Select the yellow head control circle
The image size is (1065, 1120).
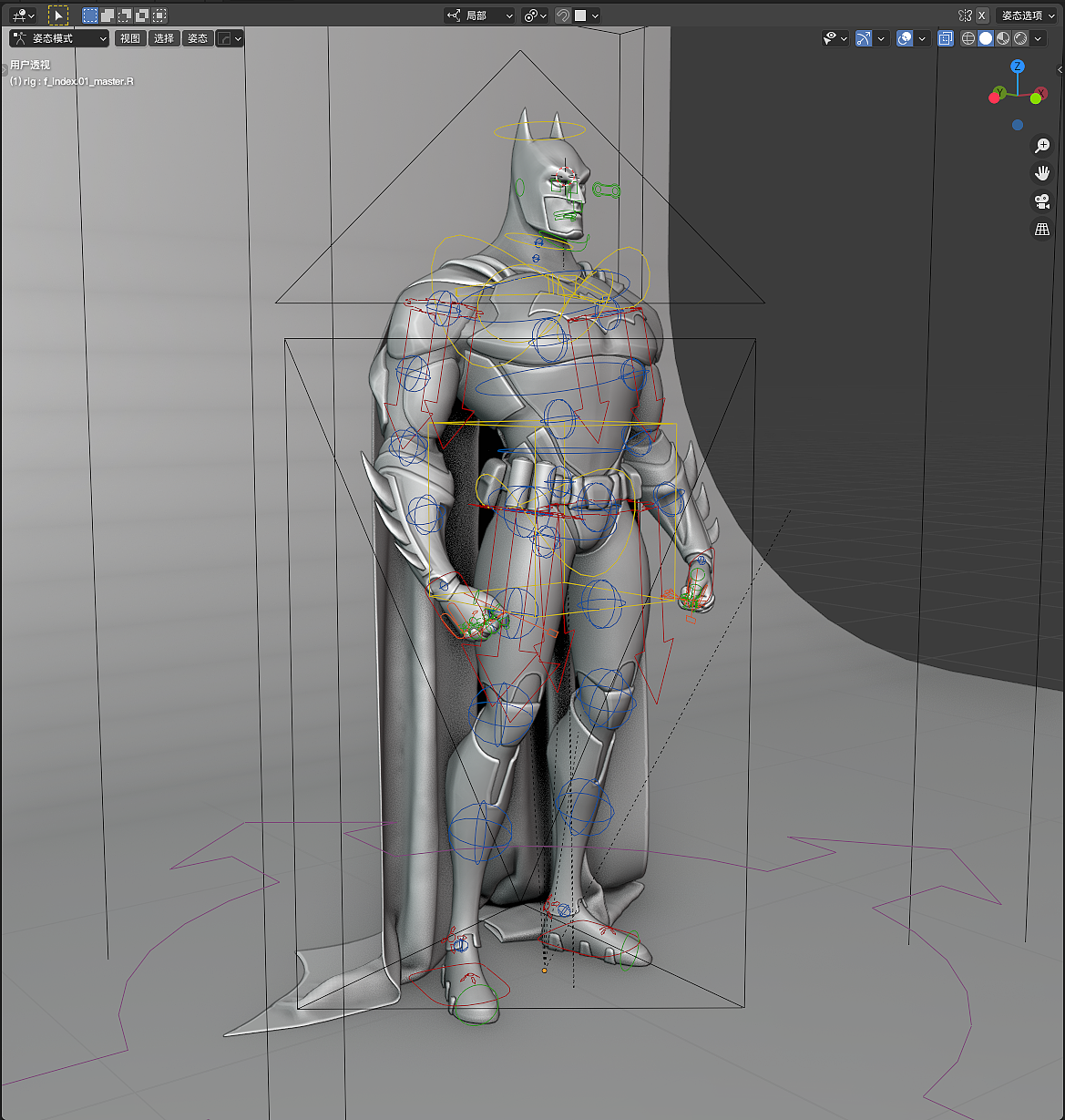[x=538, y=130]
